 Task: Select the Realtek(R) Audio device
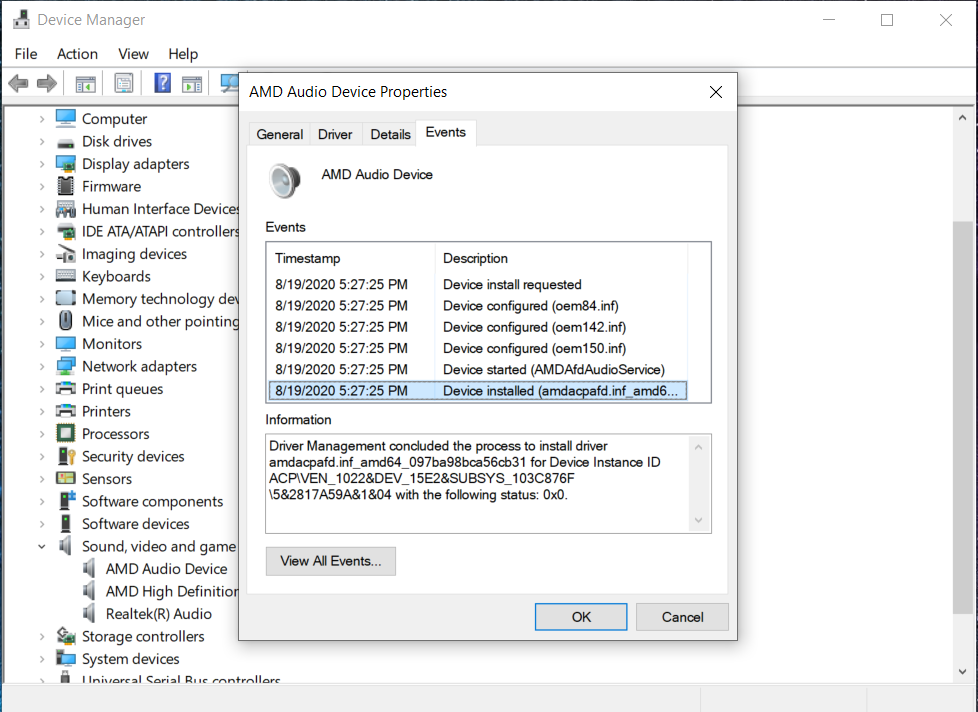click(158, 614)
